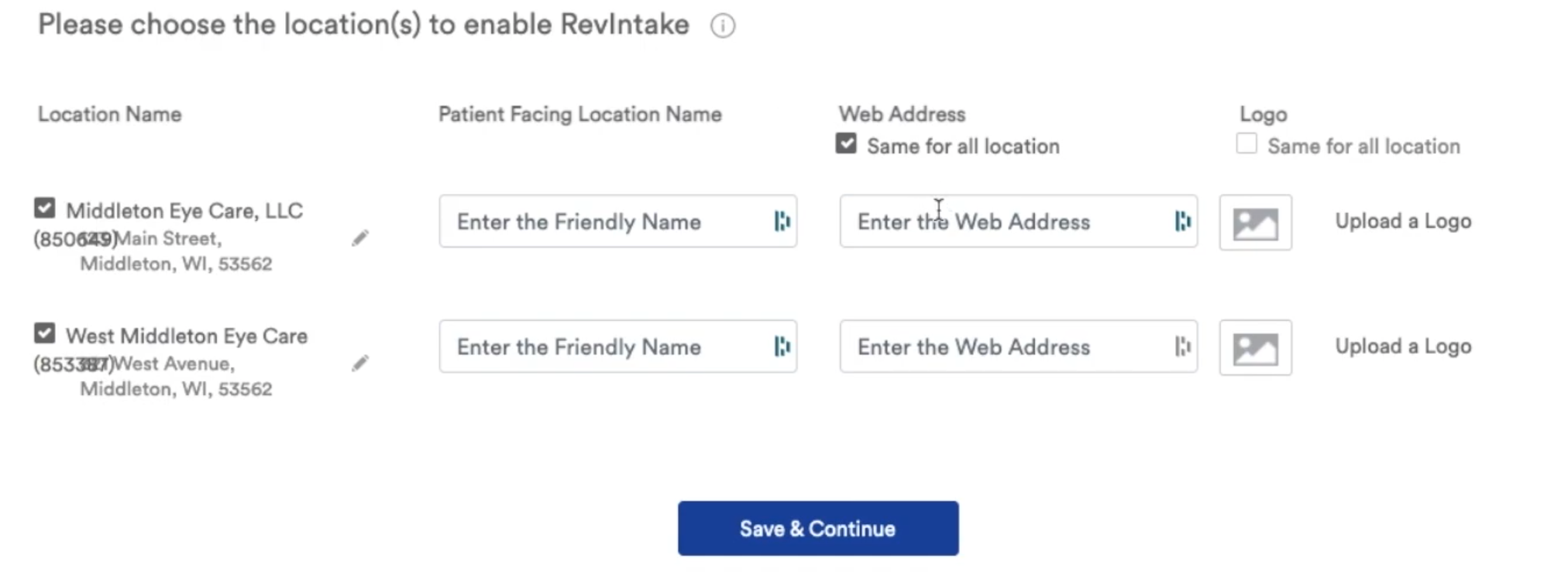This screenshot has width=1568, height=572.
Task: Click Upload a Logo for West Middleton Eye Care
Action: tap(1402, 346)
